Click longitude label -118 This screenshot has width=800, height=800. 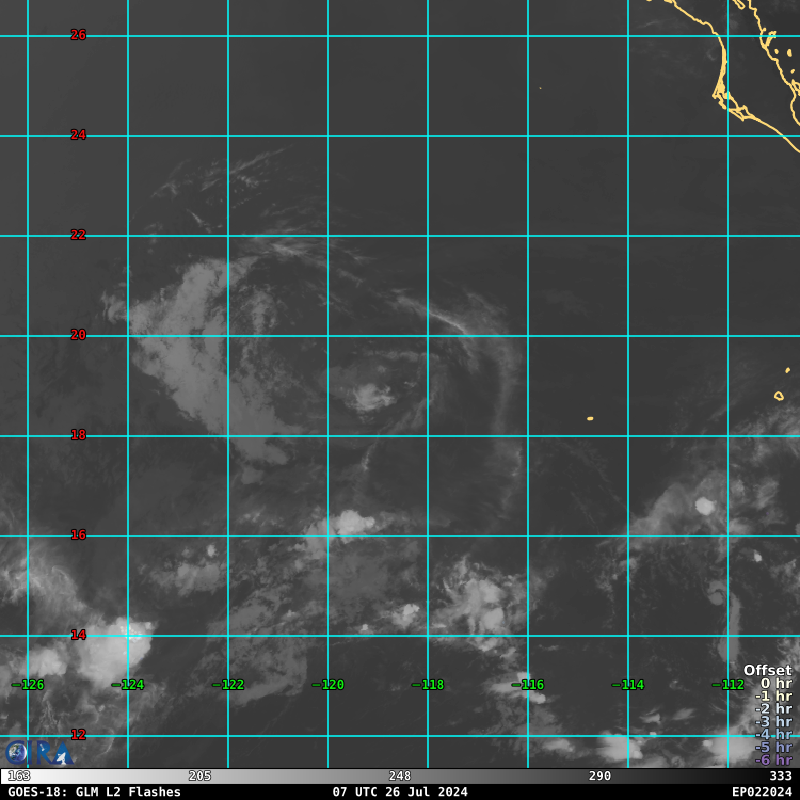coord(428,685)
